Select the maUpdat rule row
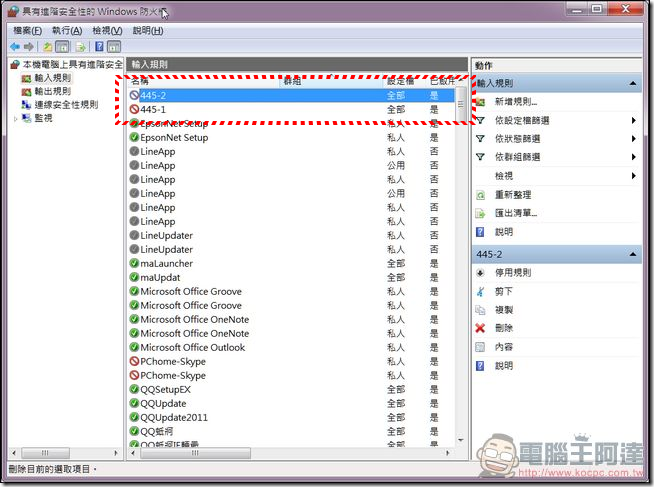The width and height of the screenshot is (654, 487). point(292,277)
